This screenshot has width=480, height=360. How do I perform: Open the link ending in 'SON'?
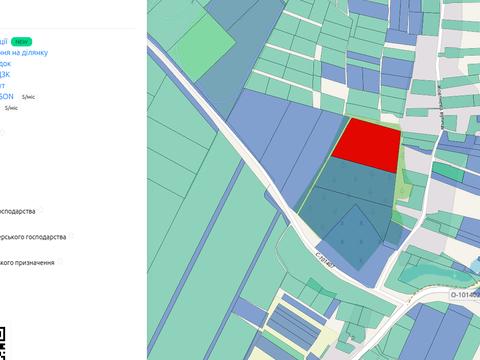pyautogui.click(x=7, y=97)
